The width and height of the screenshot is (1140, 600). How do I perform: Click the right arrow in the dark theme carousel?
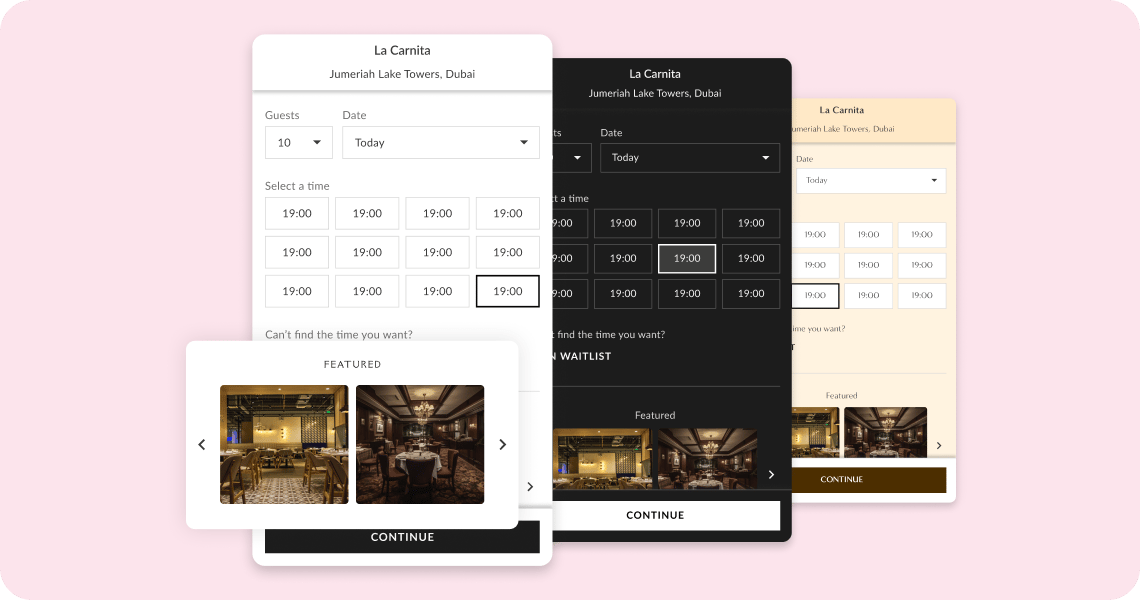point(771,475)
